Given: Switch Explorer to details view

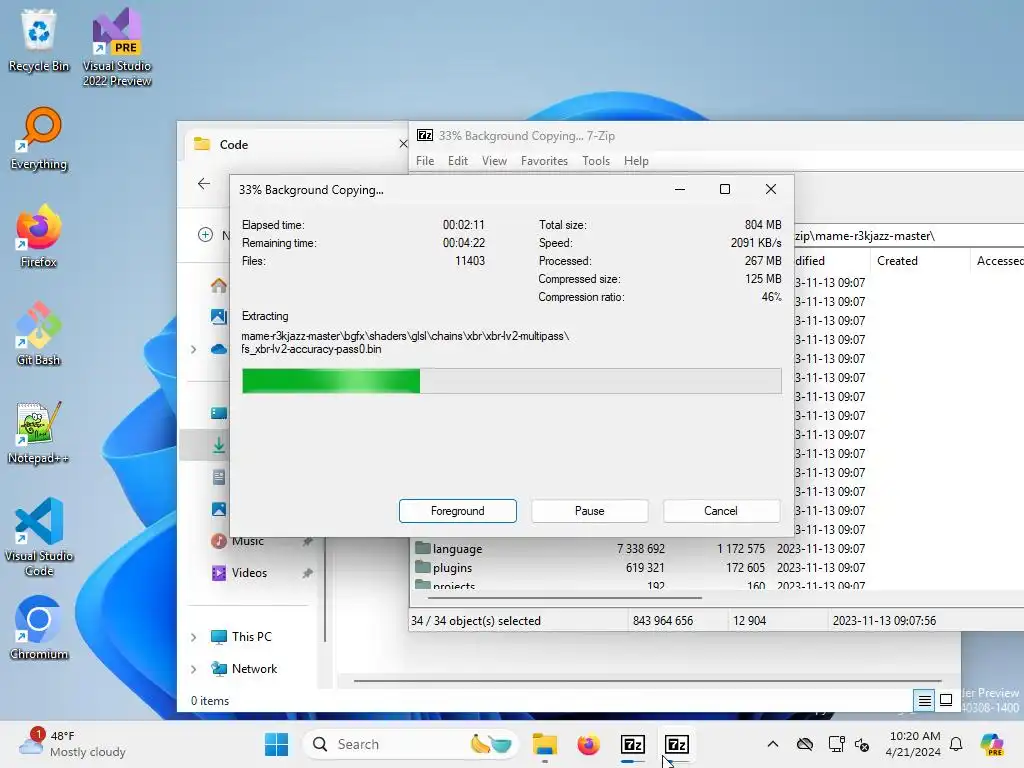Looking at the screenshot, I should tap(925, 701).
